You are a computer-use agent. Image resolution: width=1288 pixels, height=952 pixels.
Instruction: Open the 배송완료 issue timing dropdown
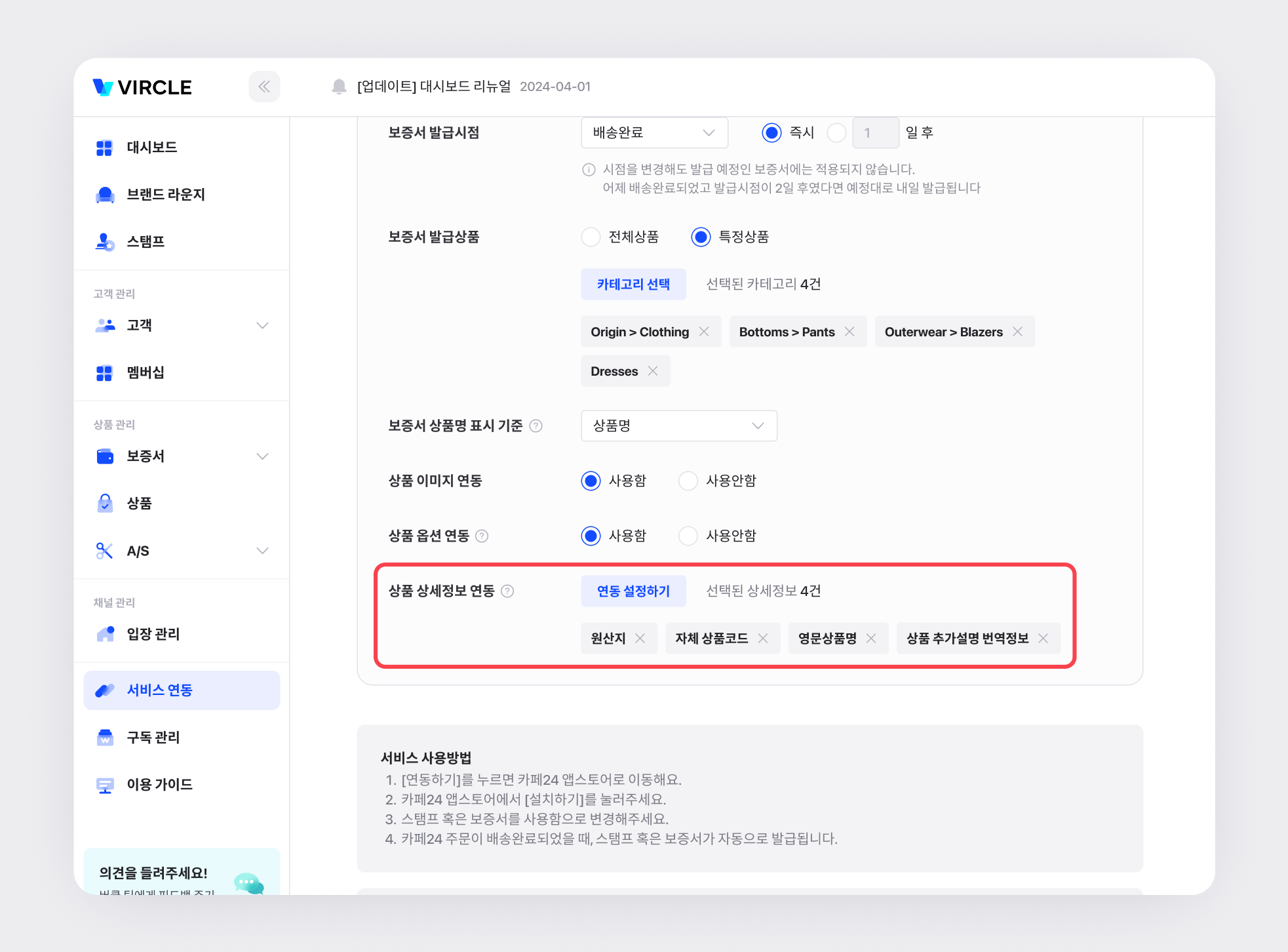(654, 133)
